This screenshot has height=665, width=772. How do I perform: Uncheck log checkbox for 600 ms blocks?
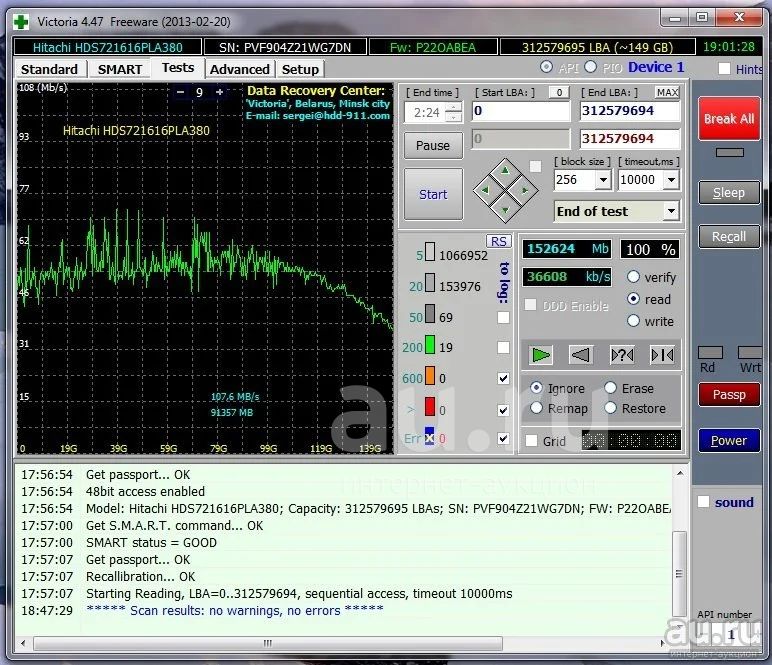[x=503, y=378]
